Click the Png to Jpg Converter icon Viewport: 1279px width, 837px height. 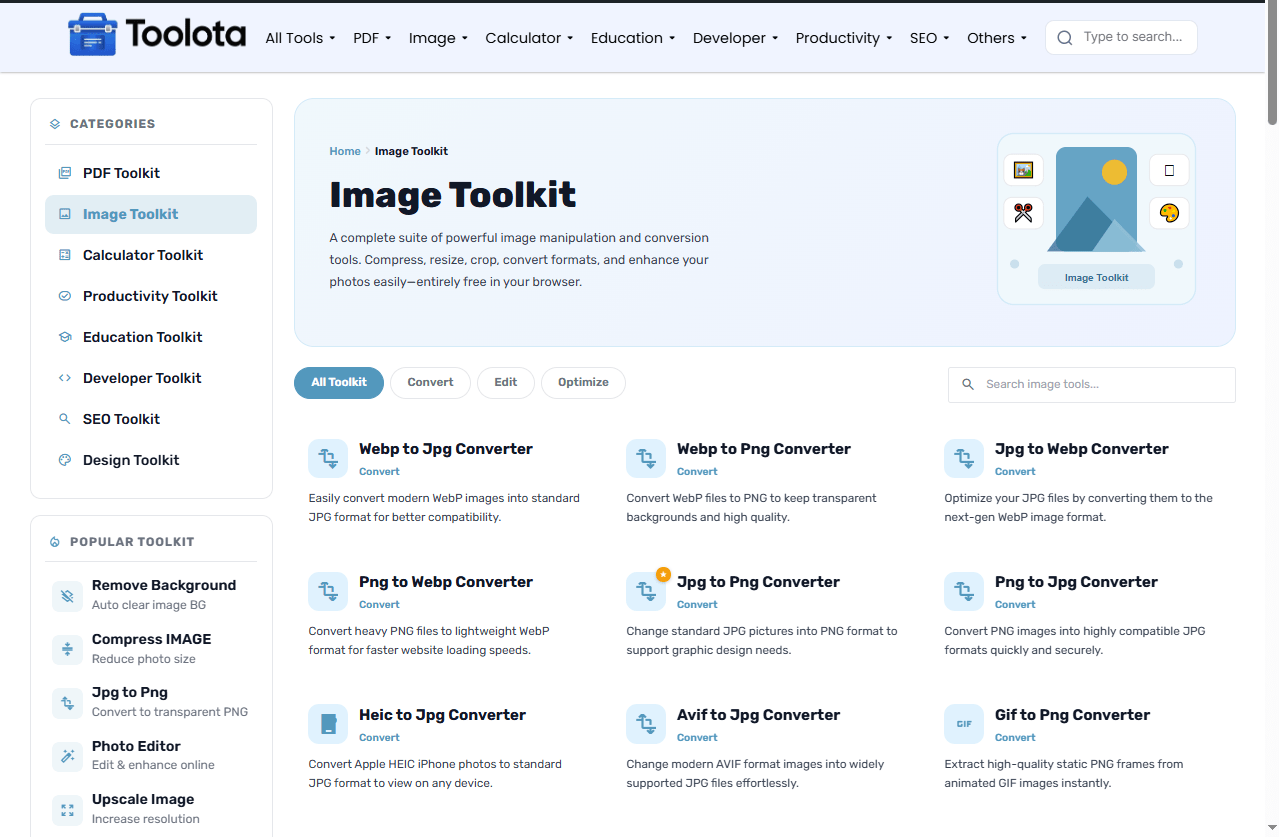pyautogui.click(x=964, y=592)
